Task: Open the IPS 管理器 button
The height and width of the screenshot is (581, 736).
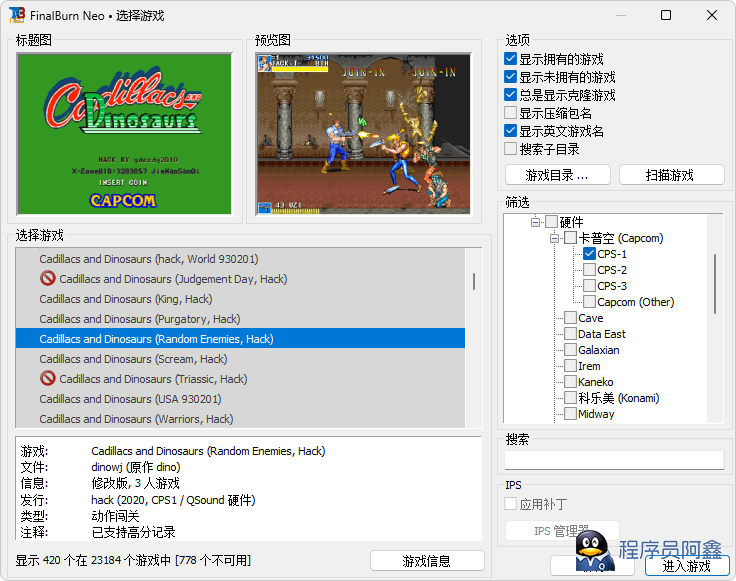Action: pyautogui.click(x=562, y=531)
